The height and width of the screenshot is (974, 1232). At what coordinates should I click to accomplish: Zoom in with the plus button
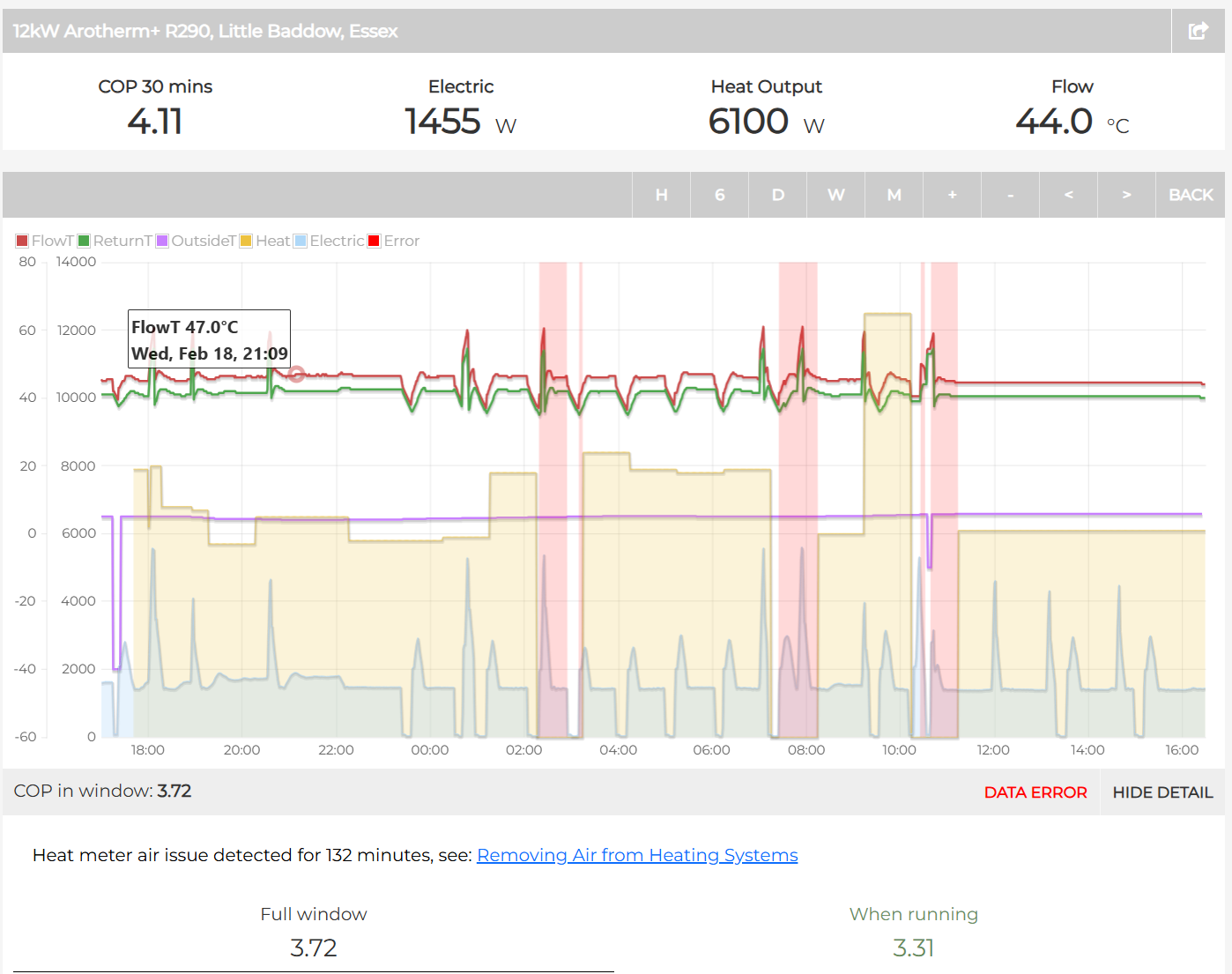pos(952,195)
